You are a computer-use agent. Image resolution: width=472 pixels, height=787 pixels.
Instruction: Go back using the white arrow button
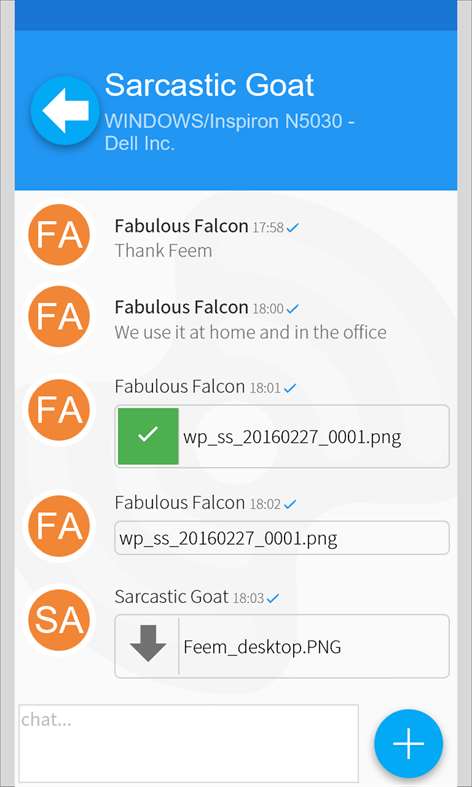tap(65, 111)
